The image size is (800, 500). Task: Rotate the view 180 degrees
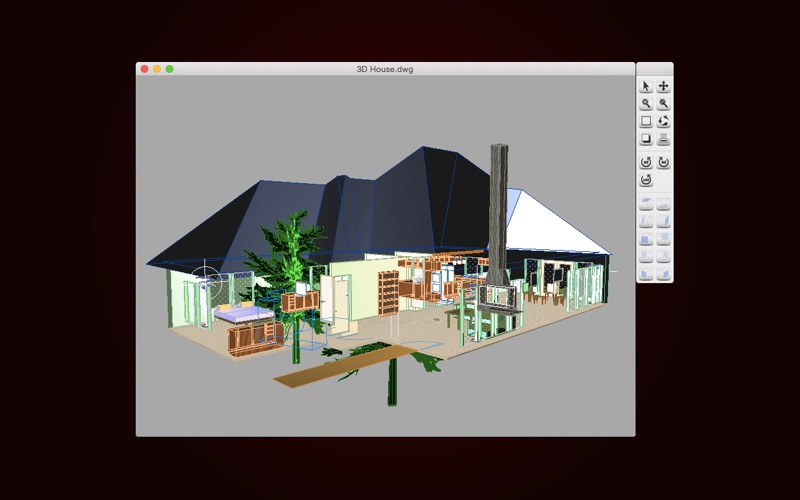(x=646, y=180)
